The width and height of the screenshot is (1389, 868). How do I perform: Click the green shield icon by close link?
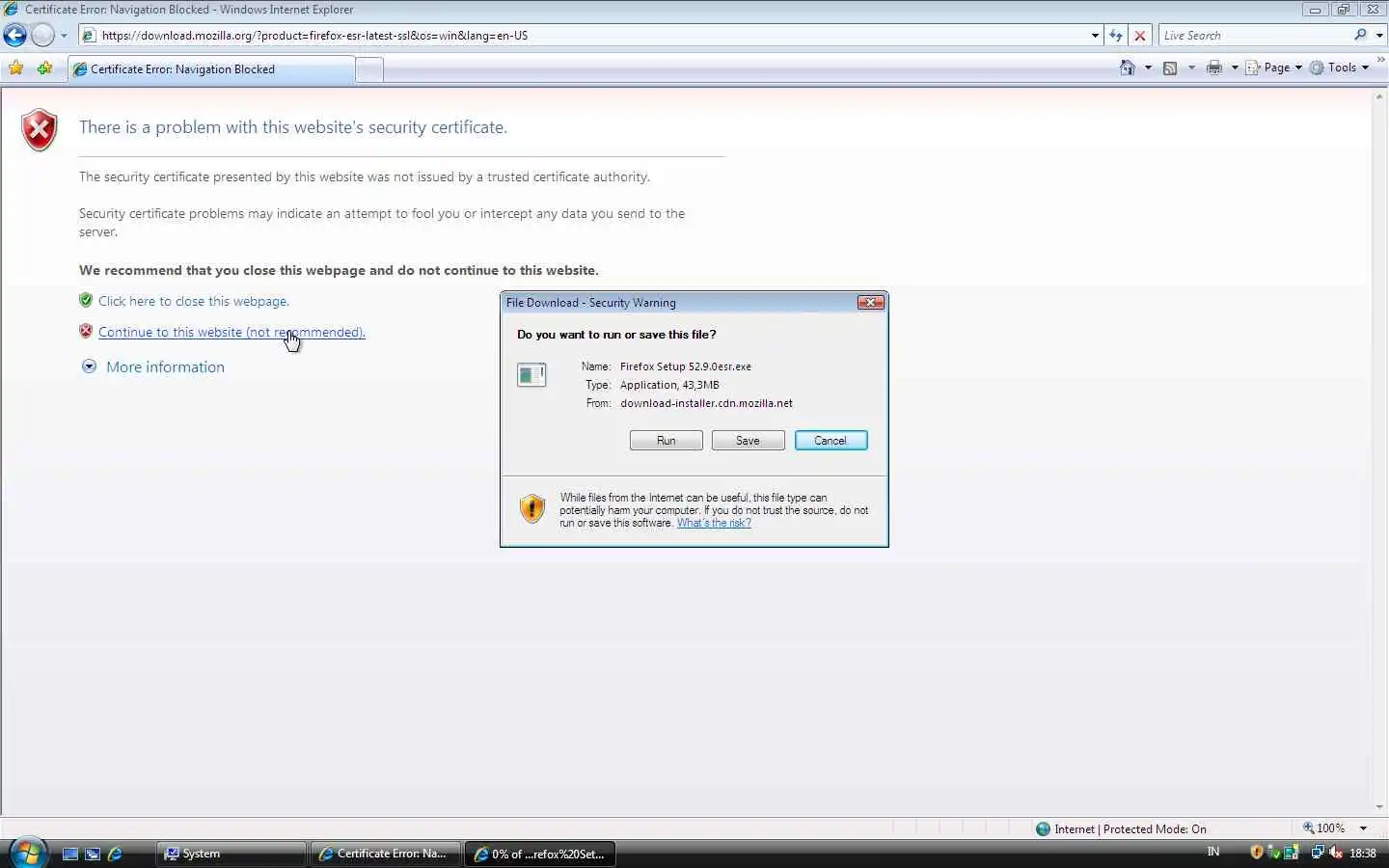pyautogui.click(x=86, y=300)
